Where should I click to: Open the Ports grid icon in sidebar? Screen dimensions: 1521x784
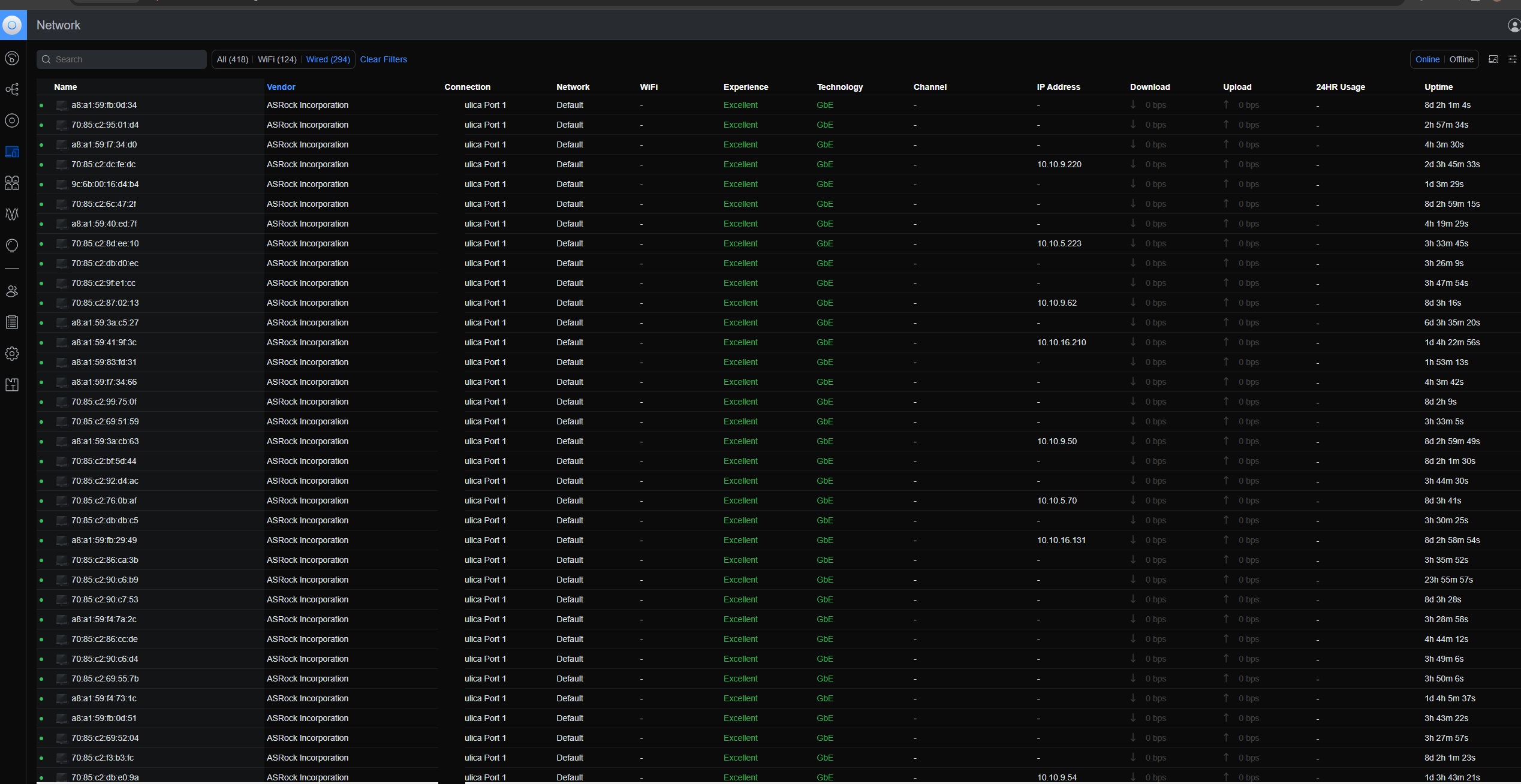coord(12,183)
